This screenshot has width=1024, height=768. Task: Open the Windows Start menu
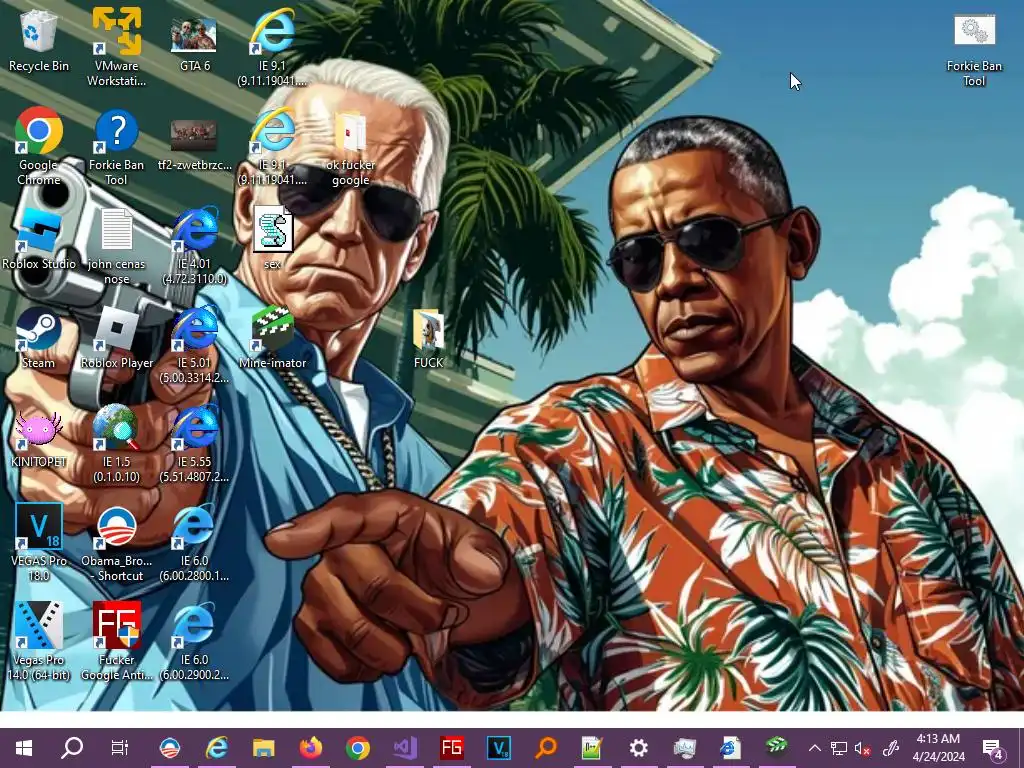(x=24, y=748)
